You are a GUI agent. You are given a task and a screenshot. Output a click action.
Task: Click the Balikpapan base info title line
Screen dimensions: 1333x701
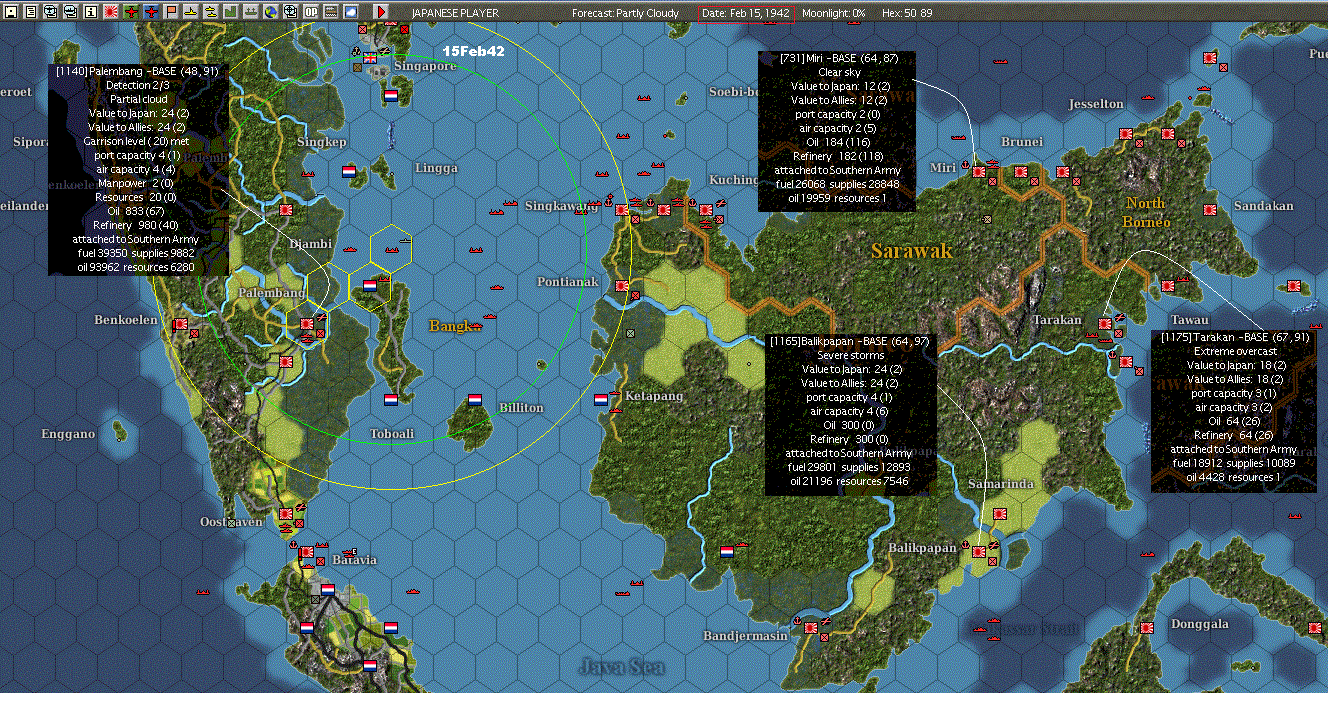click(850, 341)
